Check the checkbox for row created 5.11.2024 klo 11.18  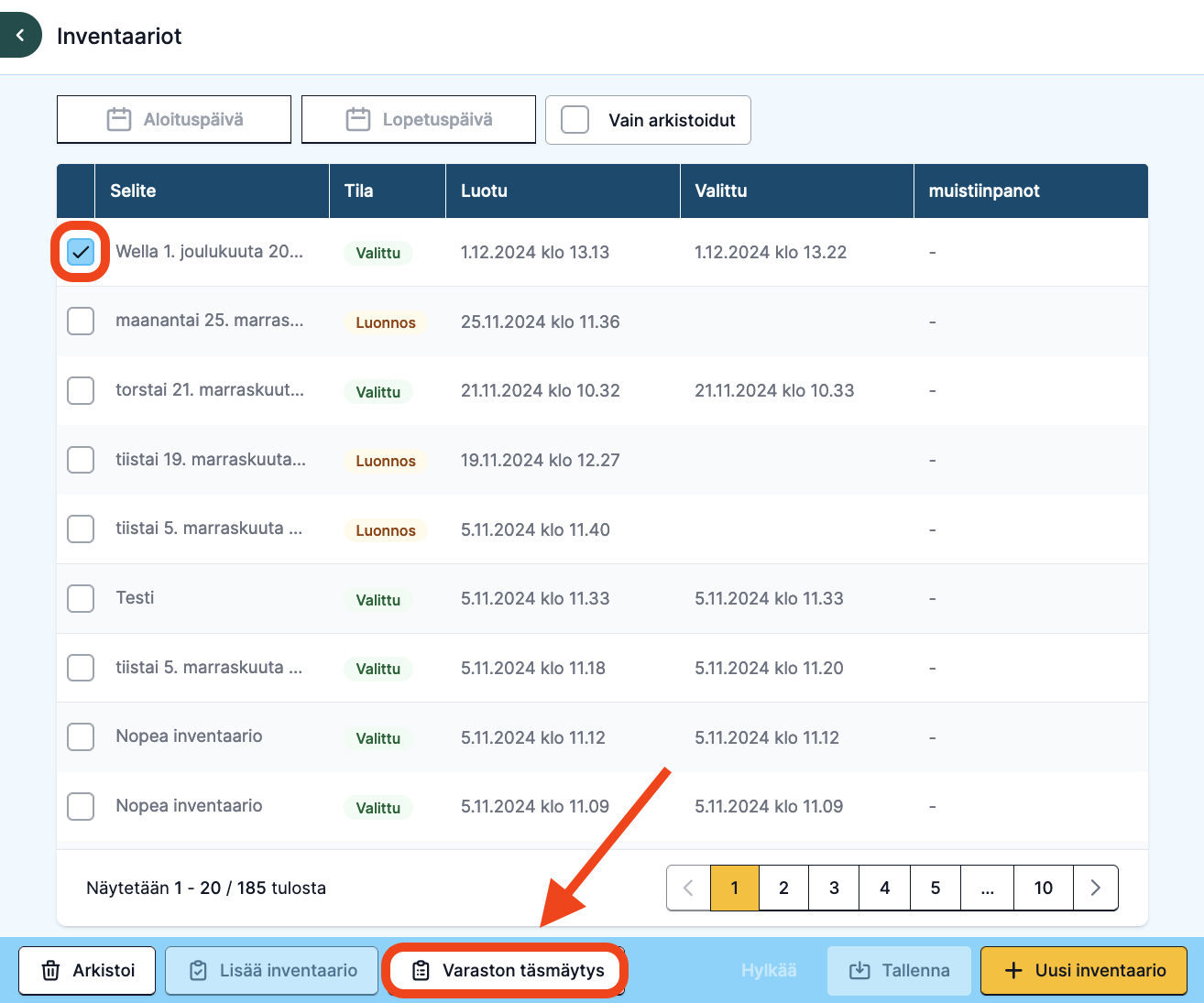[x=81, y=668]
